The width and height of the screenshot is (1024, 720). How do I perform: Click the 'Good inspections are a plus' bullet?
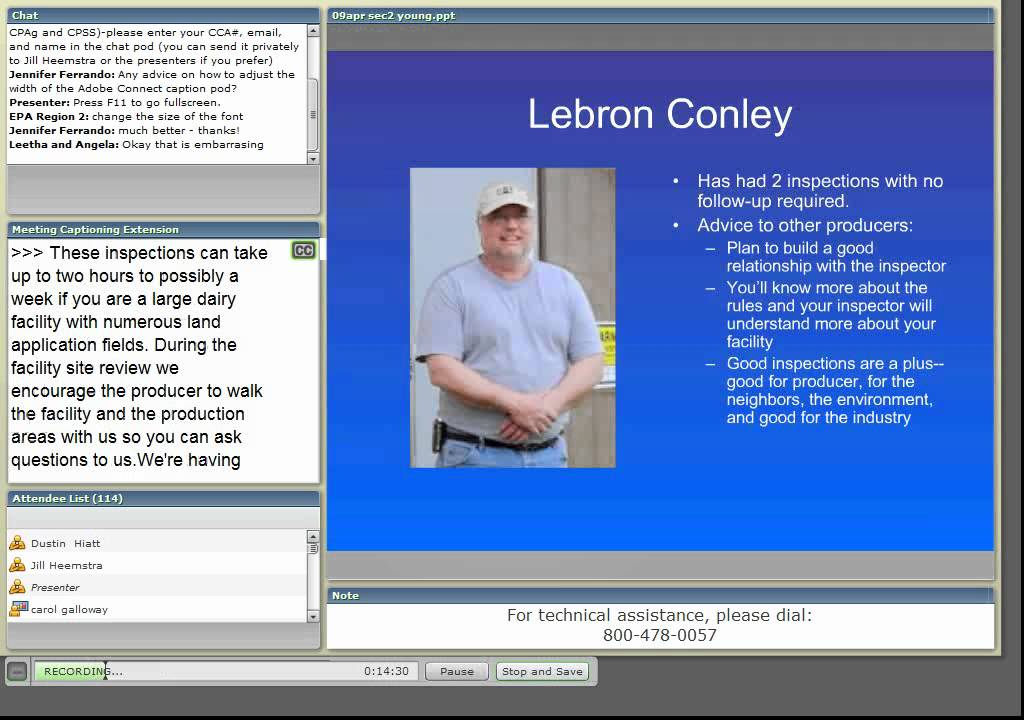(x=835, y=391)
